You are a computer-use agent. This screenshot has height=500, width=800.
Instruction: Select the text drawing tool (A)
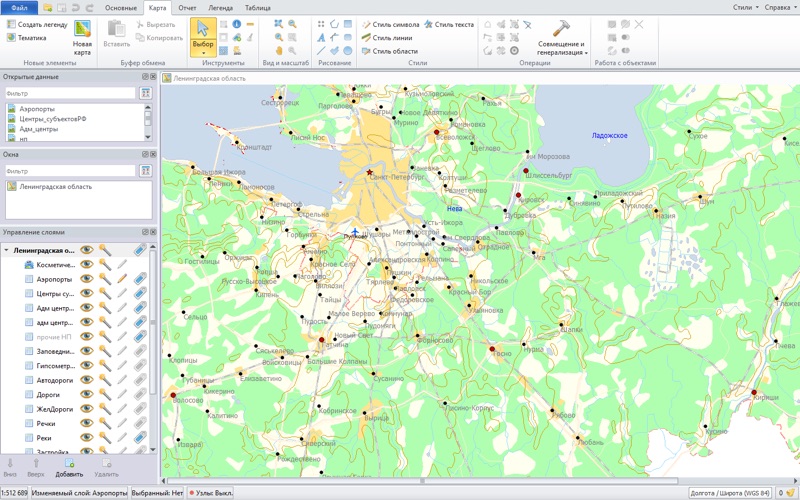(x=321, y=37)
